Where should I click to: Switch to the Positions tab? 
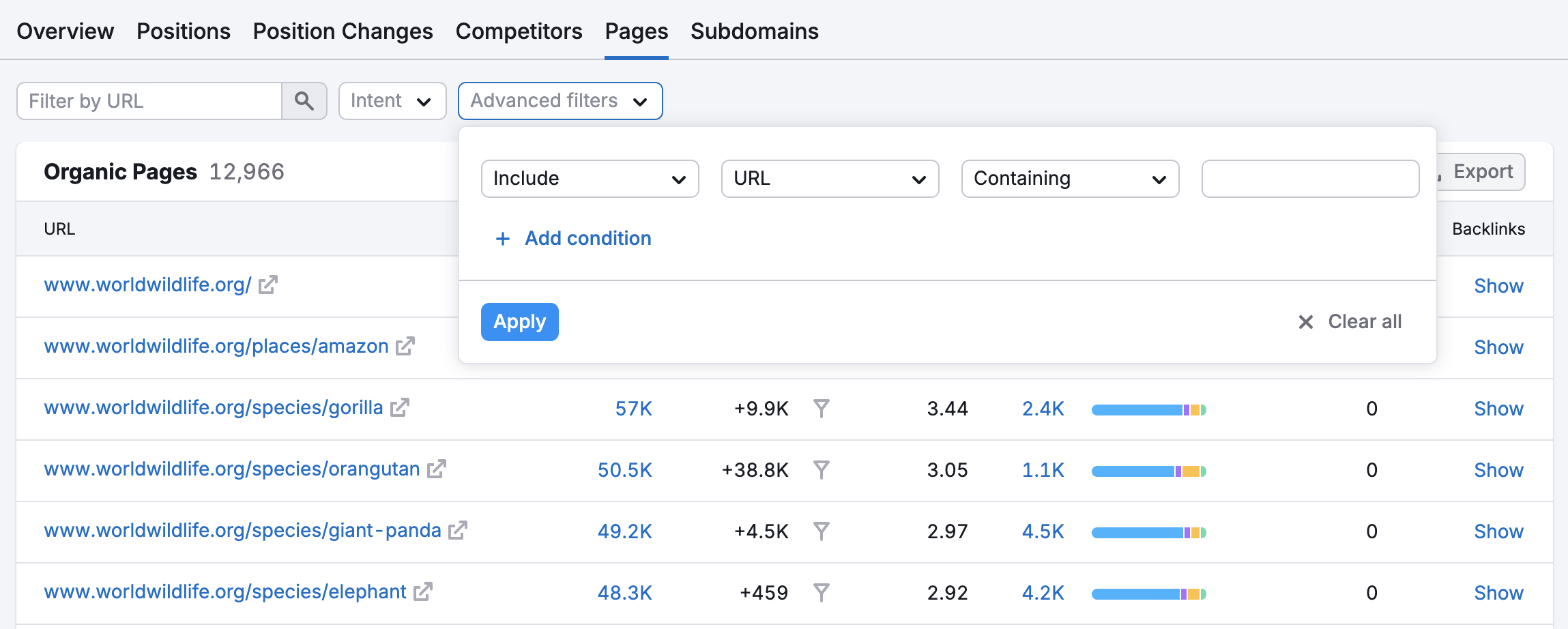point(184,31)
